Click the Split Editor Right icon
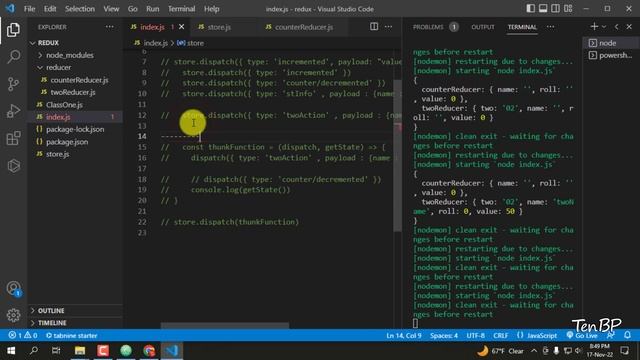 [x=374, y=27]
